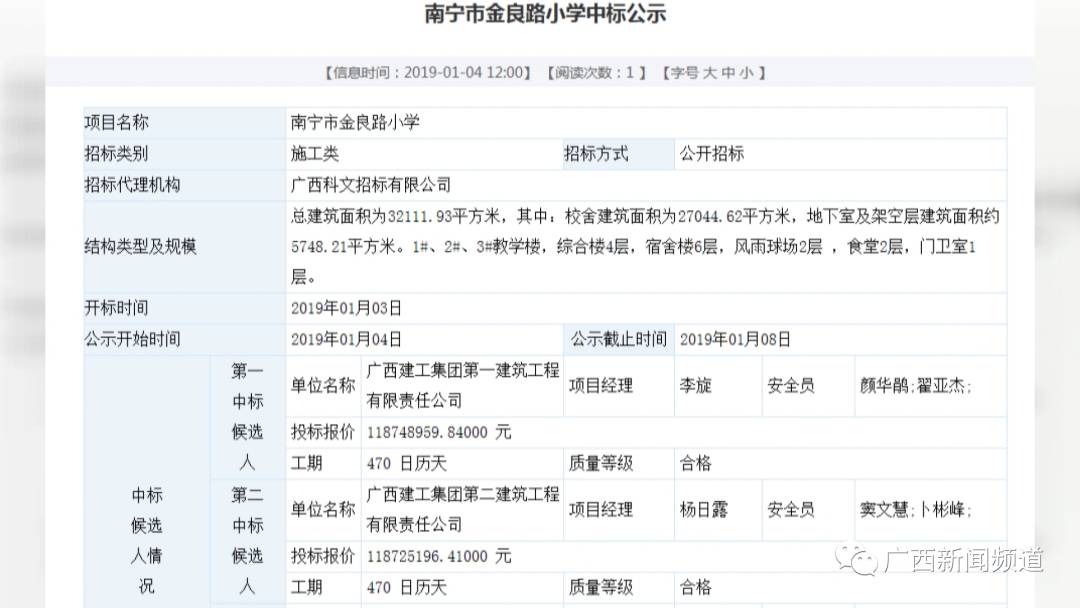Click the 招标类别 label cell

coord(185,154)
